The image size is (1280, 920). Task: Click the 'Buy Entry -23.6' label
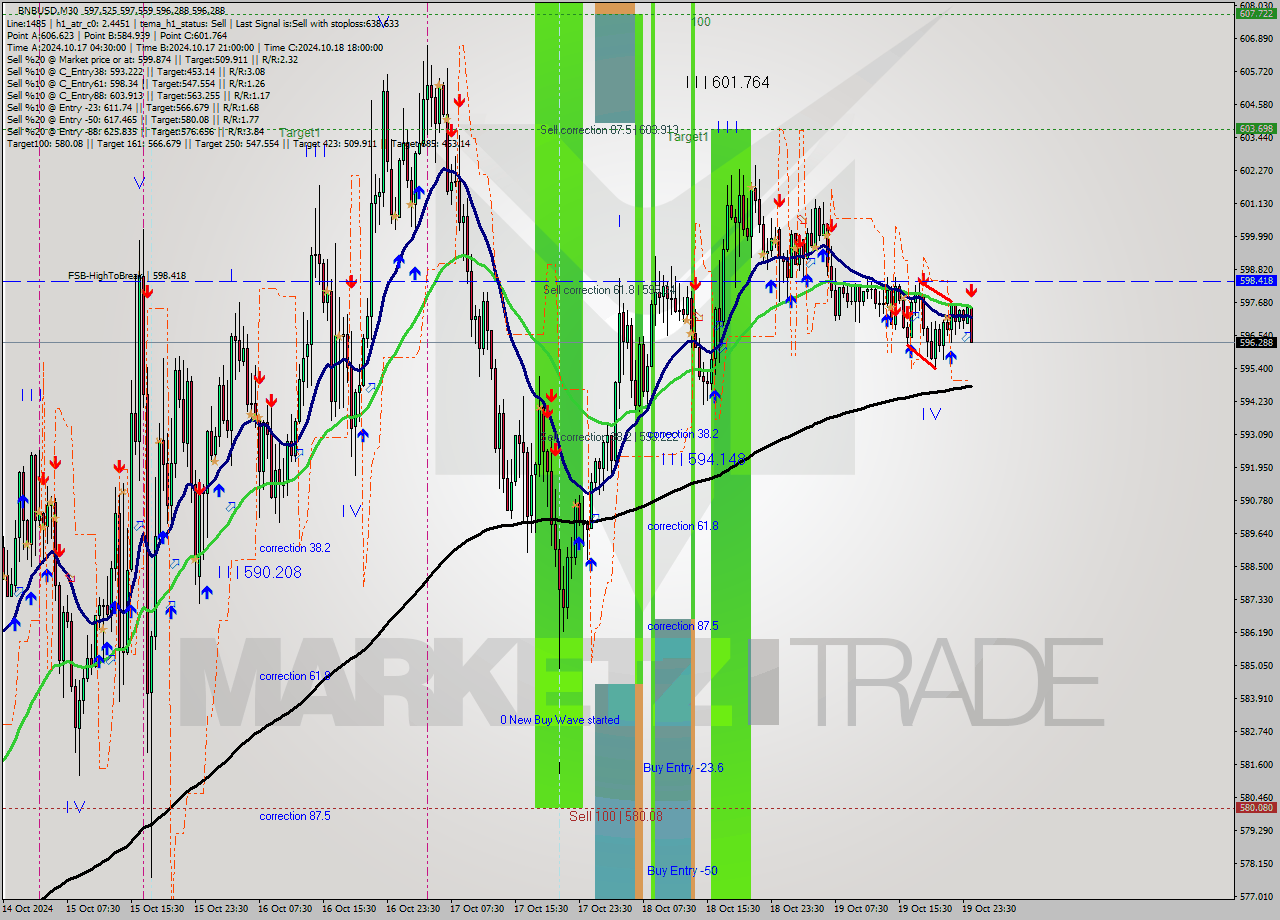[683, 768]
